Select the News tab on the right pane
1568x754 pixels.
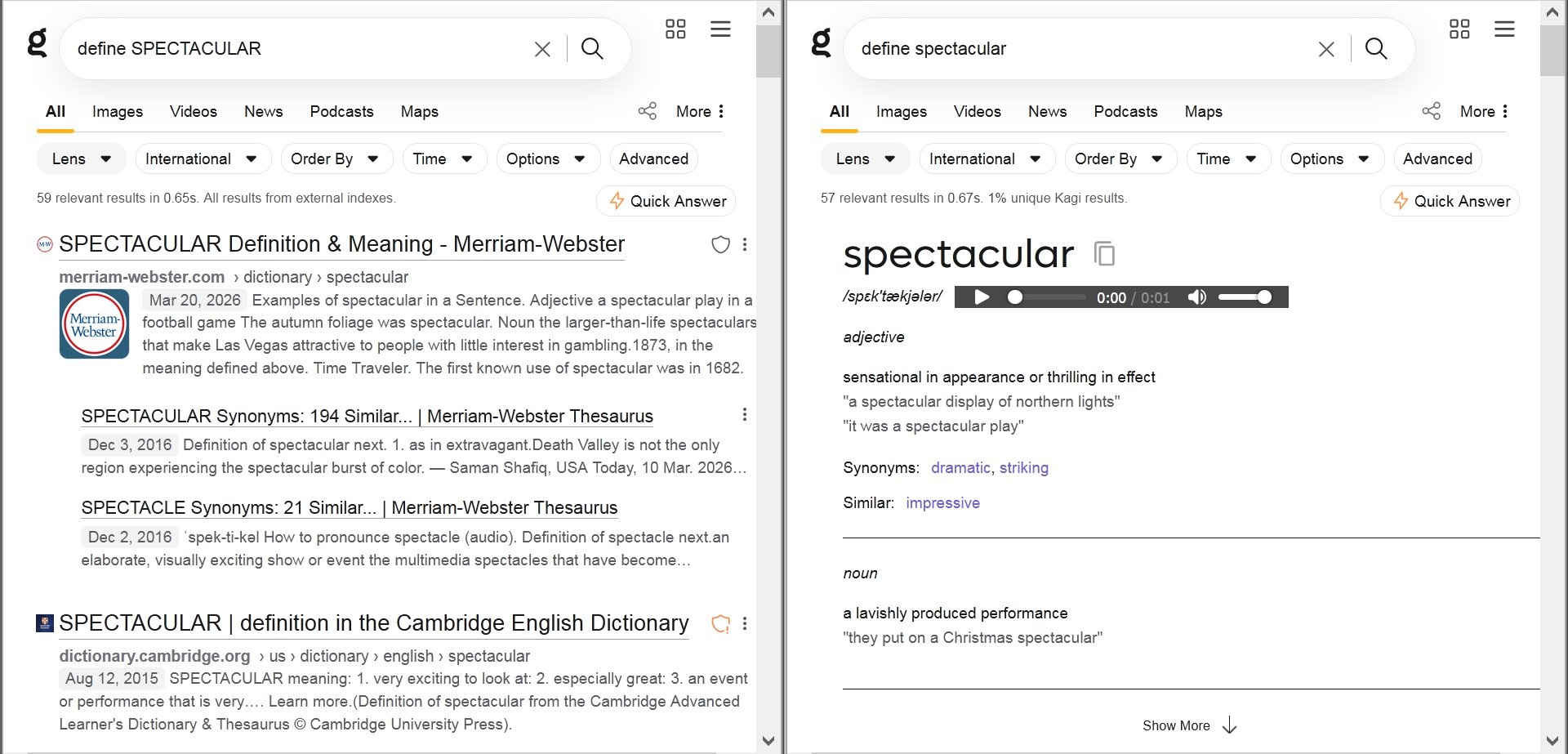pyautogui.click(x=1047, y=111)
